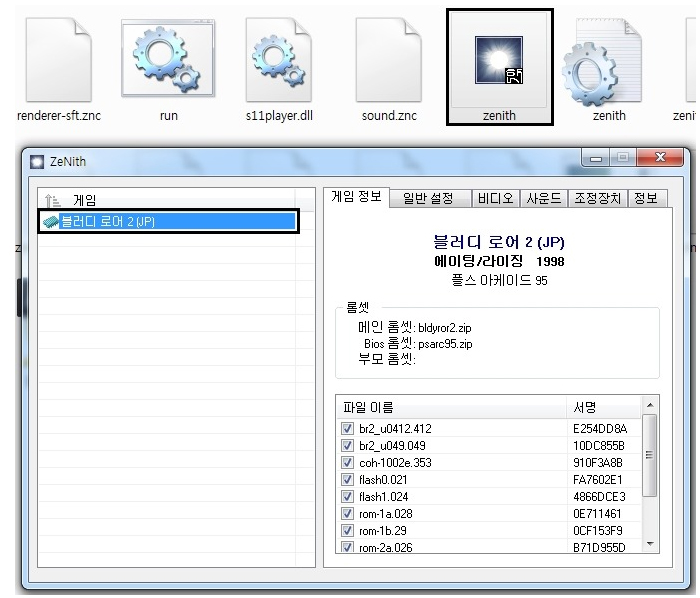The width and height of the screenshot is (700, 598).
Task: Open the zenith executable with starburst icon
Action: pyautogui.click(x=499, y=60)
